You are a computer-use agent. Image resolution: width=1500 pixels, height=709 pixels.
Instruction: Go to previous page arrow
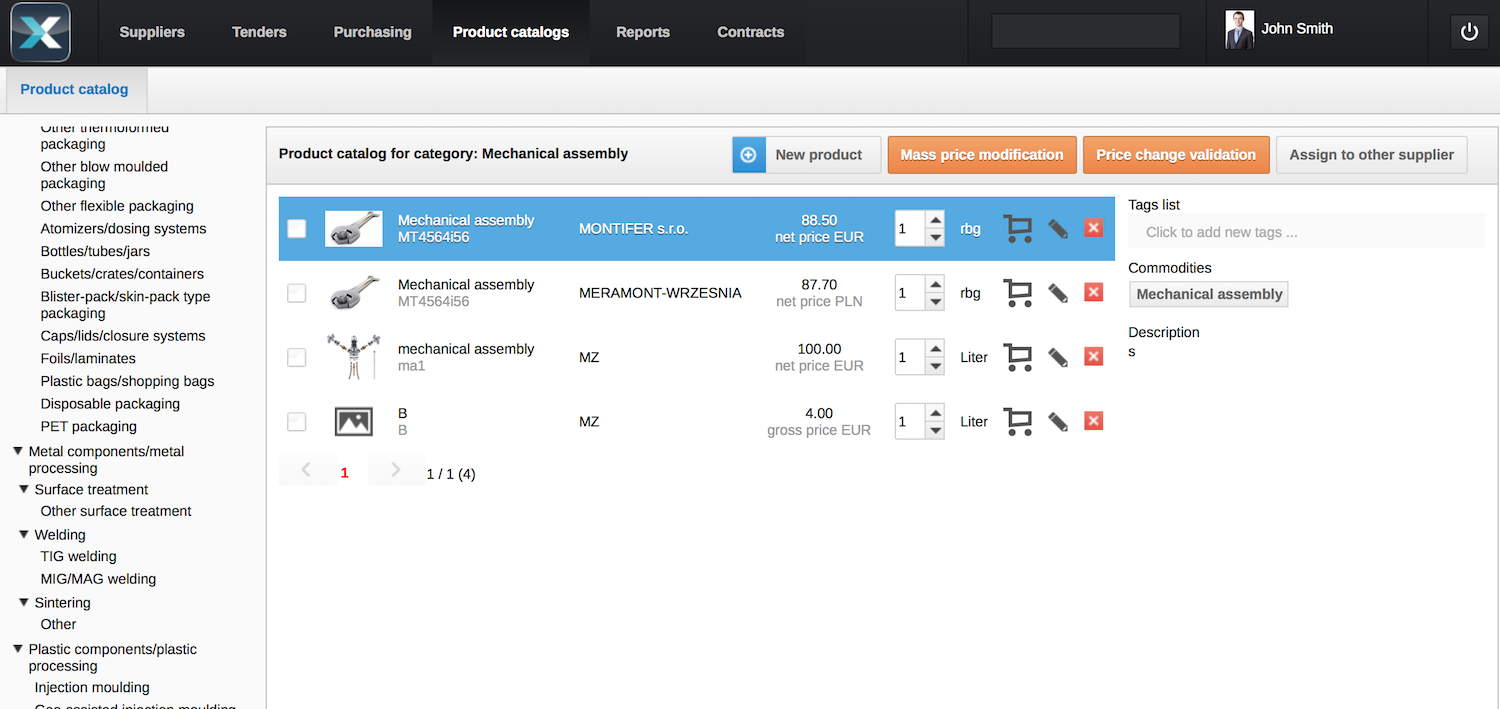pos(306,470)
